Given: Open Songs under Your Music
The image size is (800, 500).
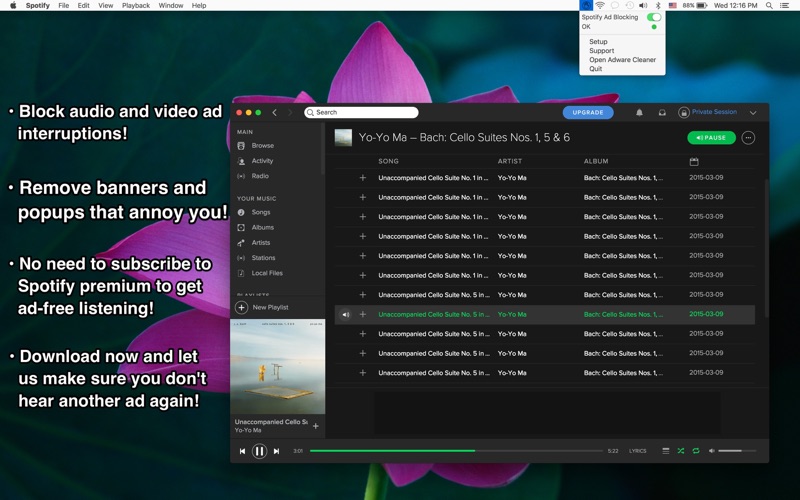Looking at the screenshot, I should click(261, 212).
